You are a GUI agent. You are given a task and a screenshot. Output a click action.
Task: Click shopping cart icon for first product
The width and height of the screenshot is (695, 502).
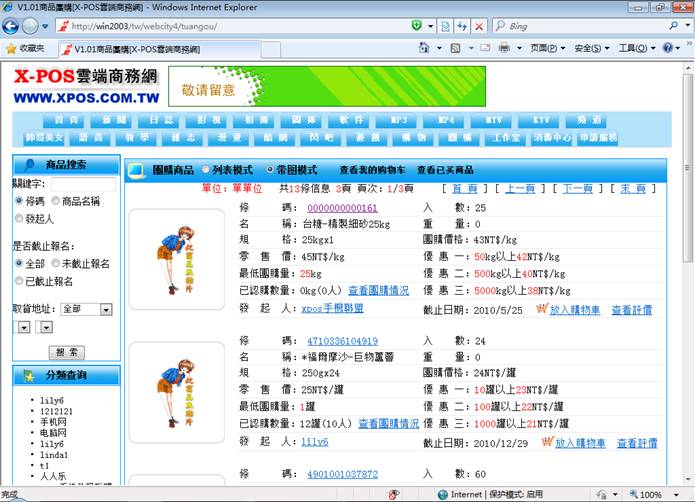(x=543, y=309)
